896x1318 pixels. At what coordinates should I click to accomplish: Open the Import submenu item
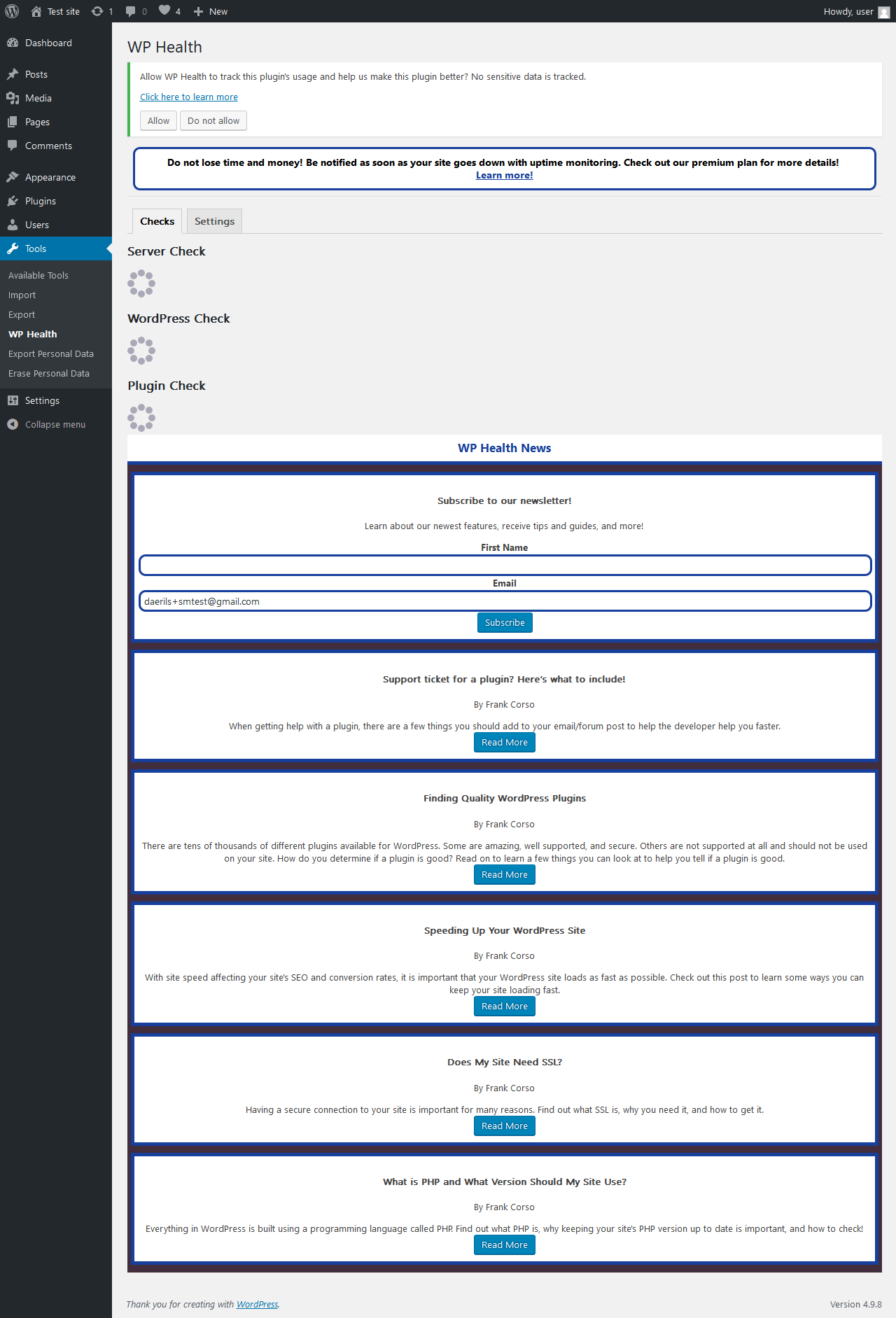(x=22, y=295)
